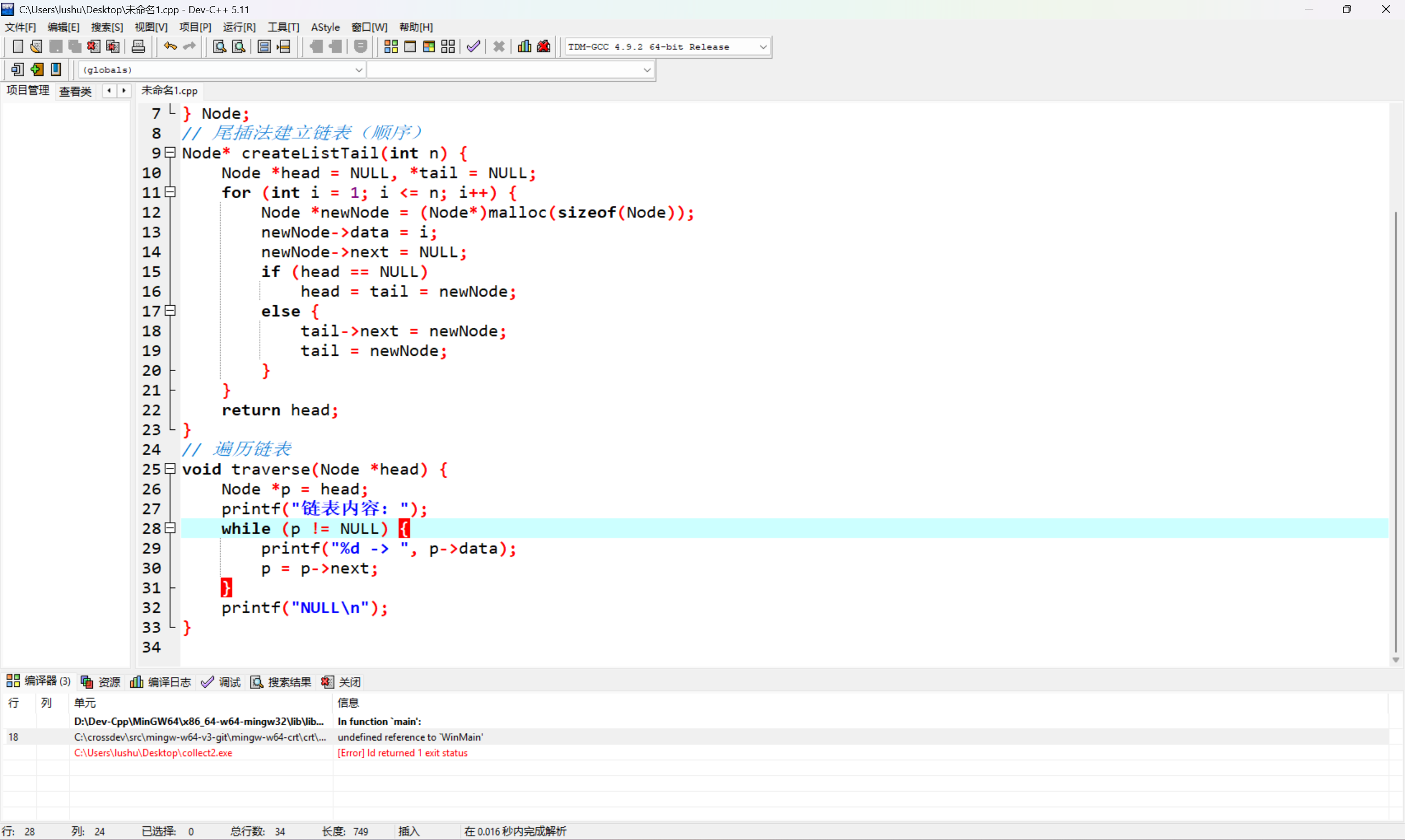This screenshot has height=840, width=1405.
Task: Expand the (globals) scope dropdown
Action: (359, 70)
